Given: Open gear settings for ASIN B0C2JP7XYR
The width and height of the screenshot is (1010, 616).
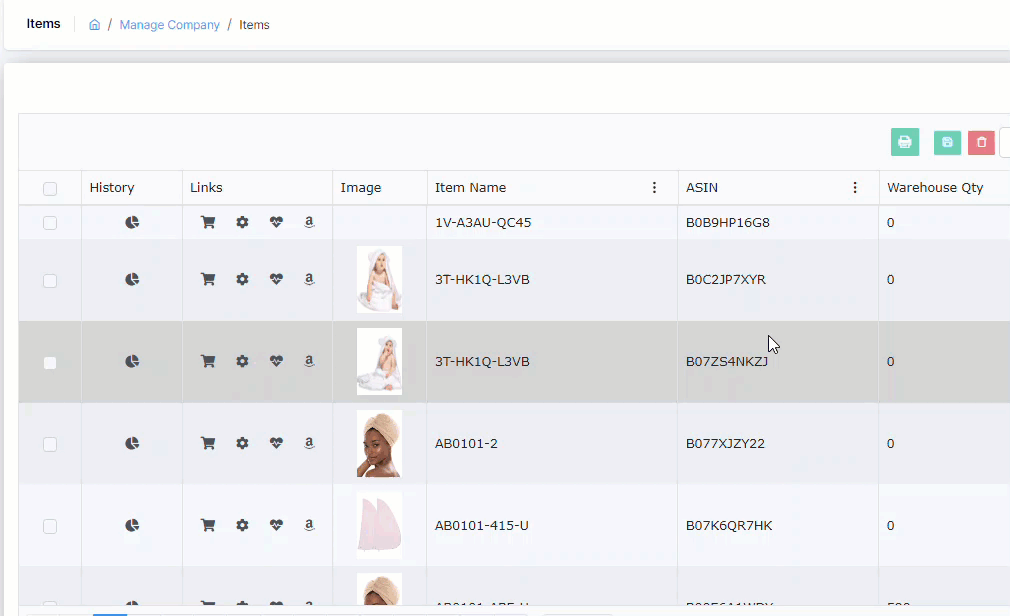Looking at the screenshot, I should (242, 279).
